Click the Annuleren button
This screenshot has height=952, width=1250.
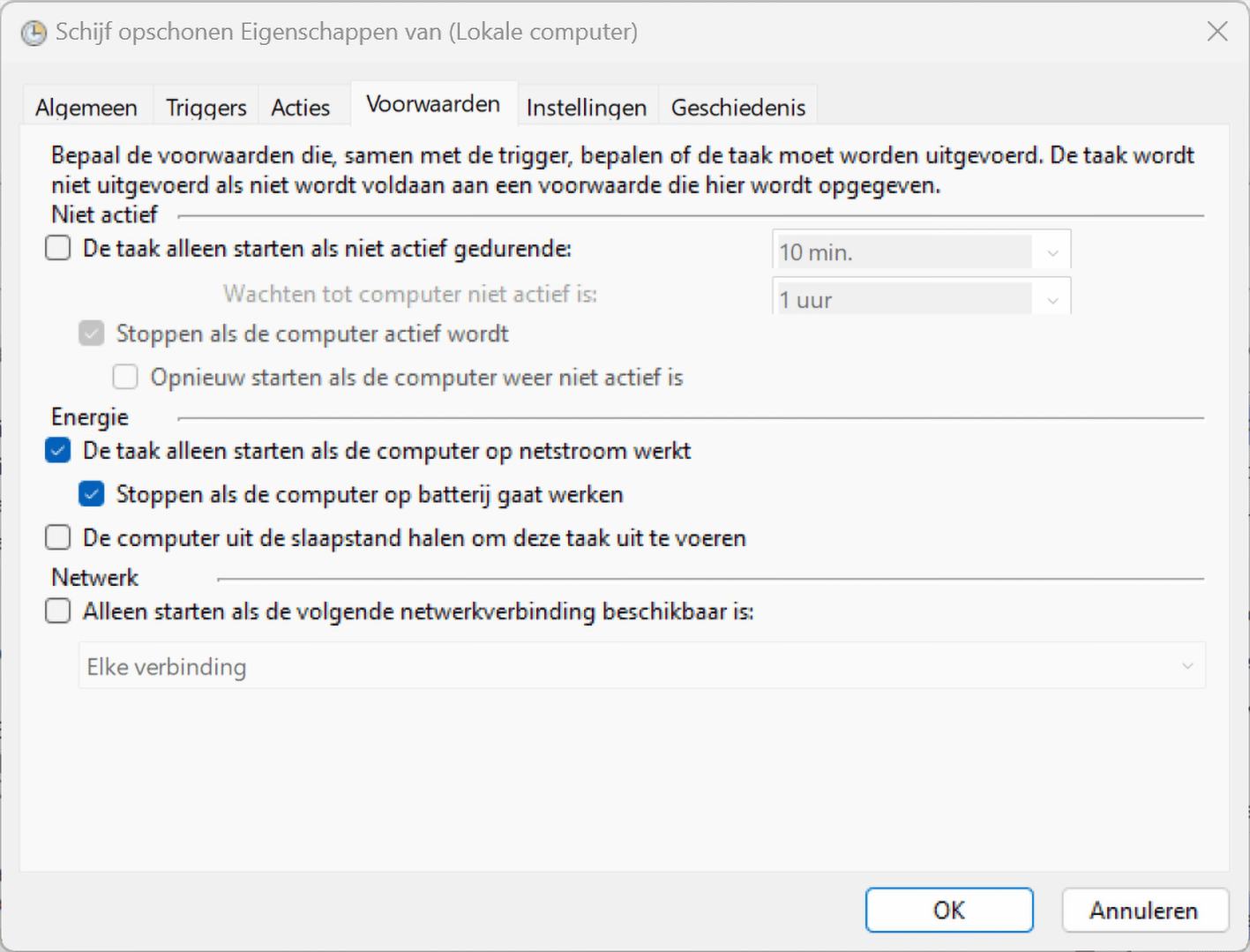point(1143,910)
